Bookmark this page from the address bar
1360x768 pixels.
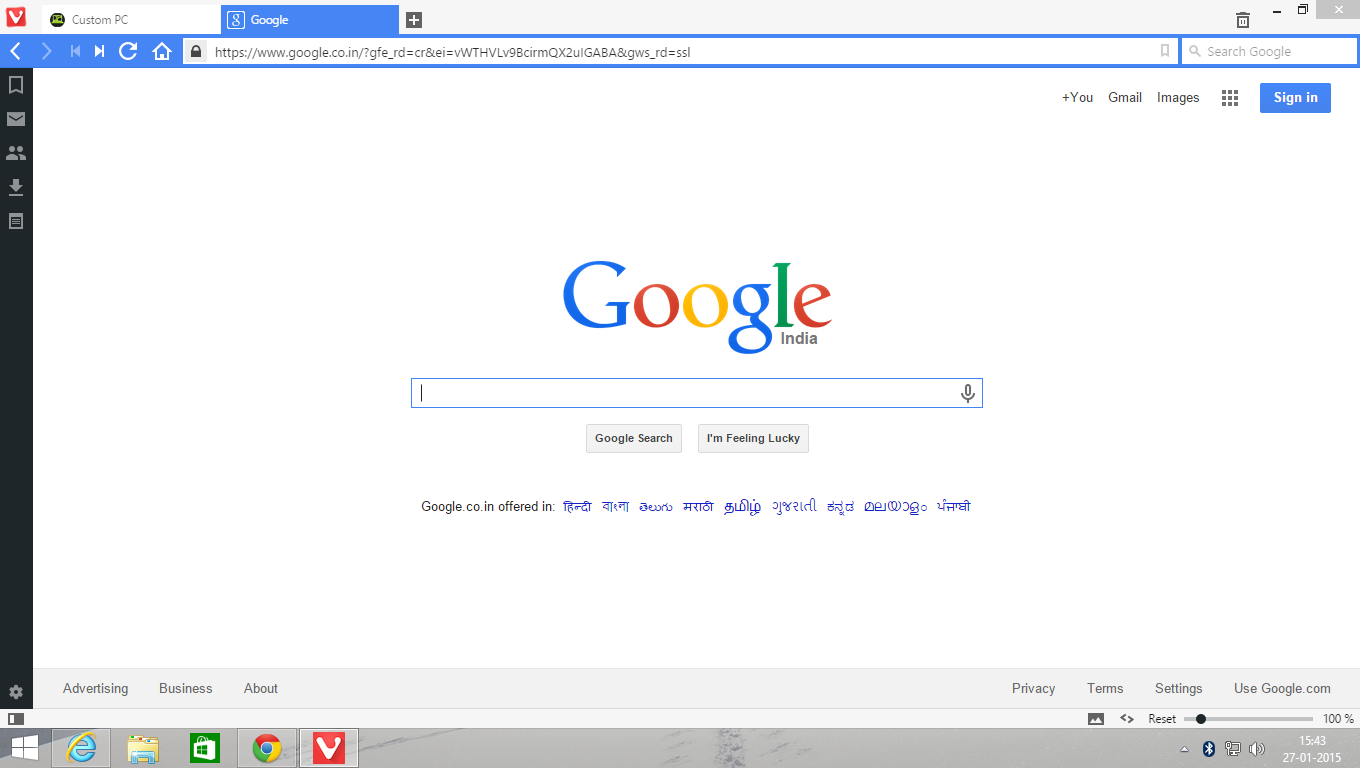[x=1164, y=51]
